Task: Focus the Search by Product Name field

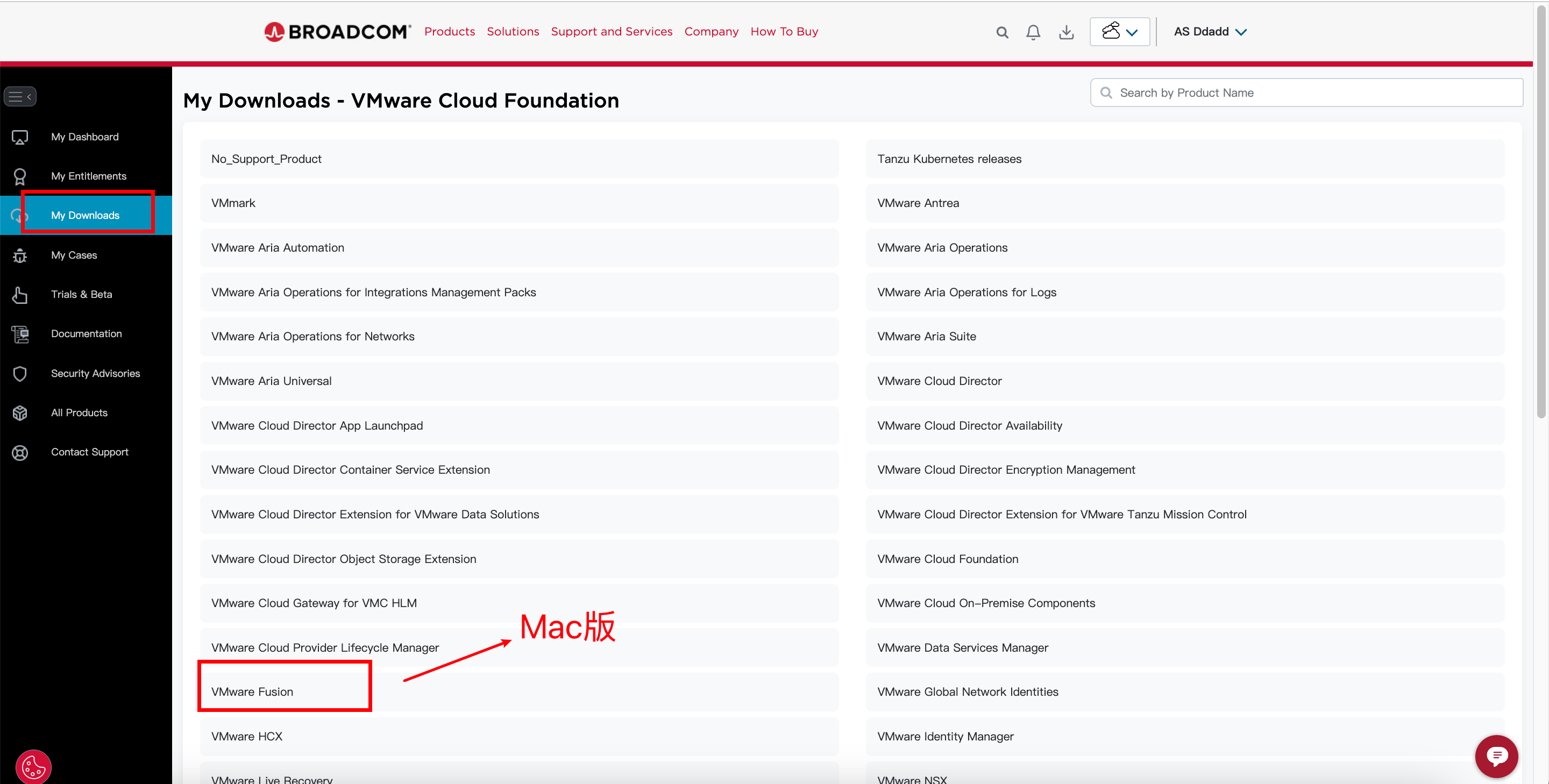Action: (1306, 92)
